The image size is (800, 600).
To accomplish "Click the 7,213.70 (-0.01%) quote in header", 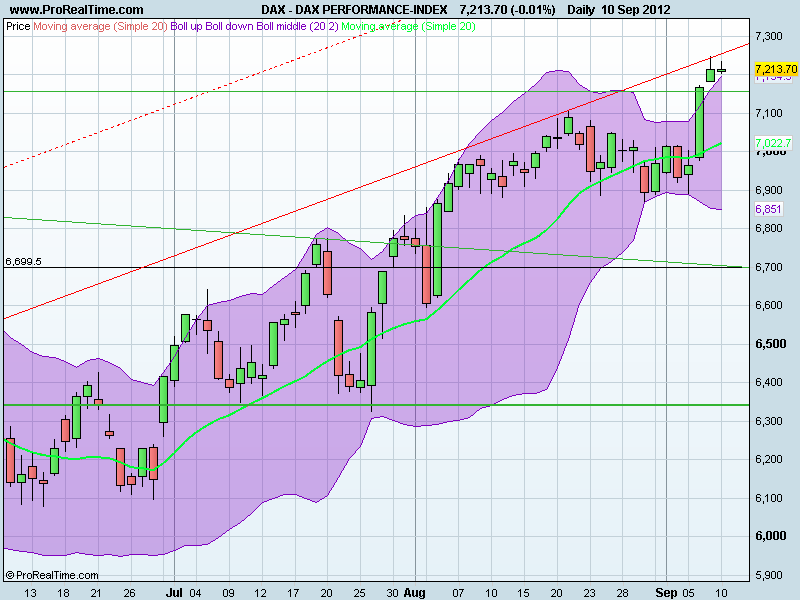I will click(507, 9).
